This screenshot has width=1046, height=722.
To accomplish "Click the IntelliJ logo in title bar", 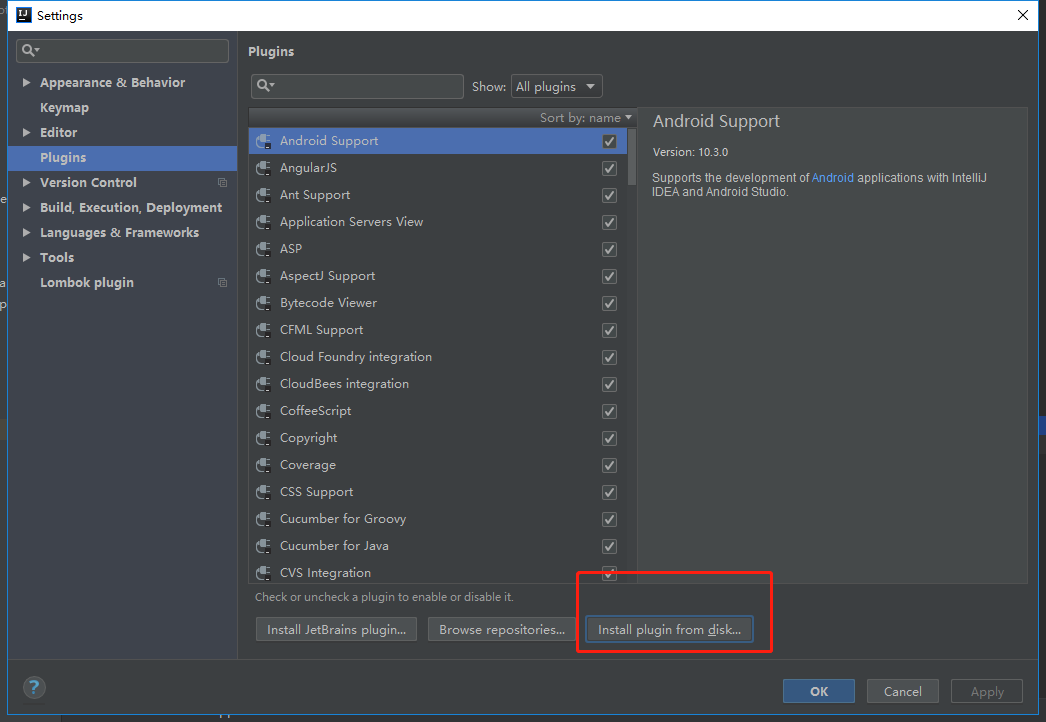I will [23, 15].
